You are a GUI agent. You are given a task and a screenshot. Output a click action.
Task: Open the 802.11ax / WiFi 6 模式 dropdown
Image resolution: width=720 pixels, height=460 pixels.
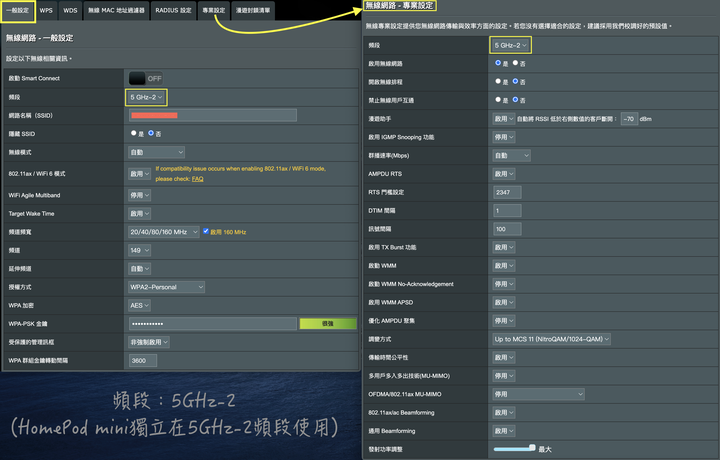point(140,174)
